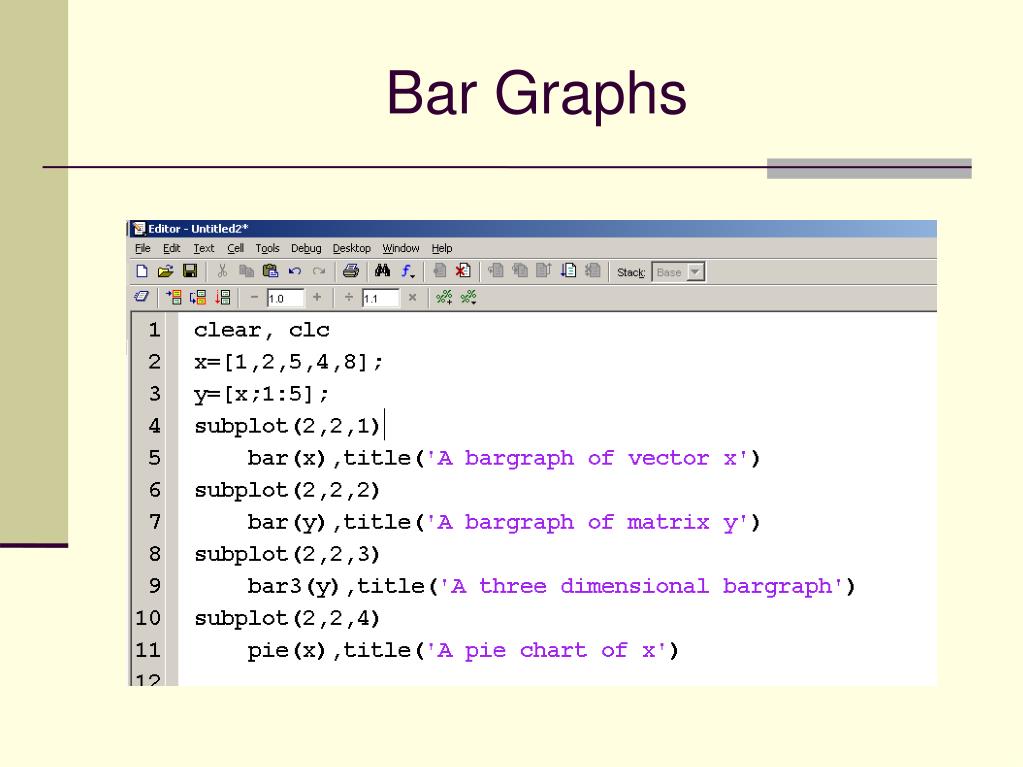The height and width of the screenshot is (767, 1023).
Task: Open Find with the binoculars icon
Action: click(382, 271)
